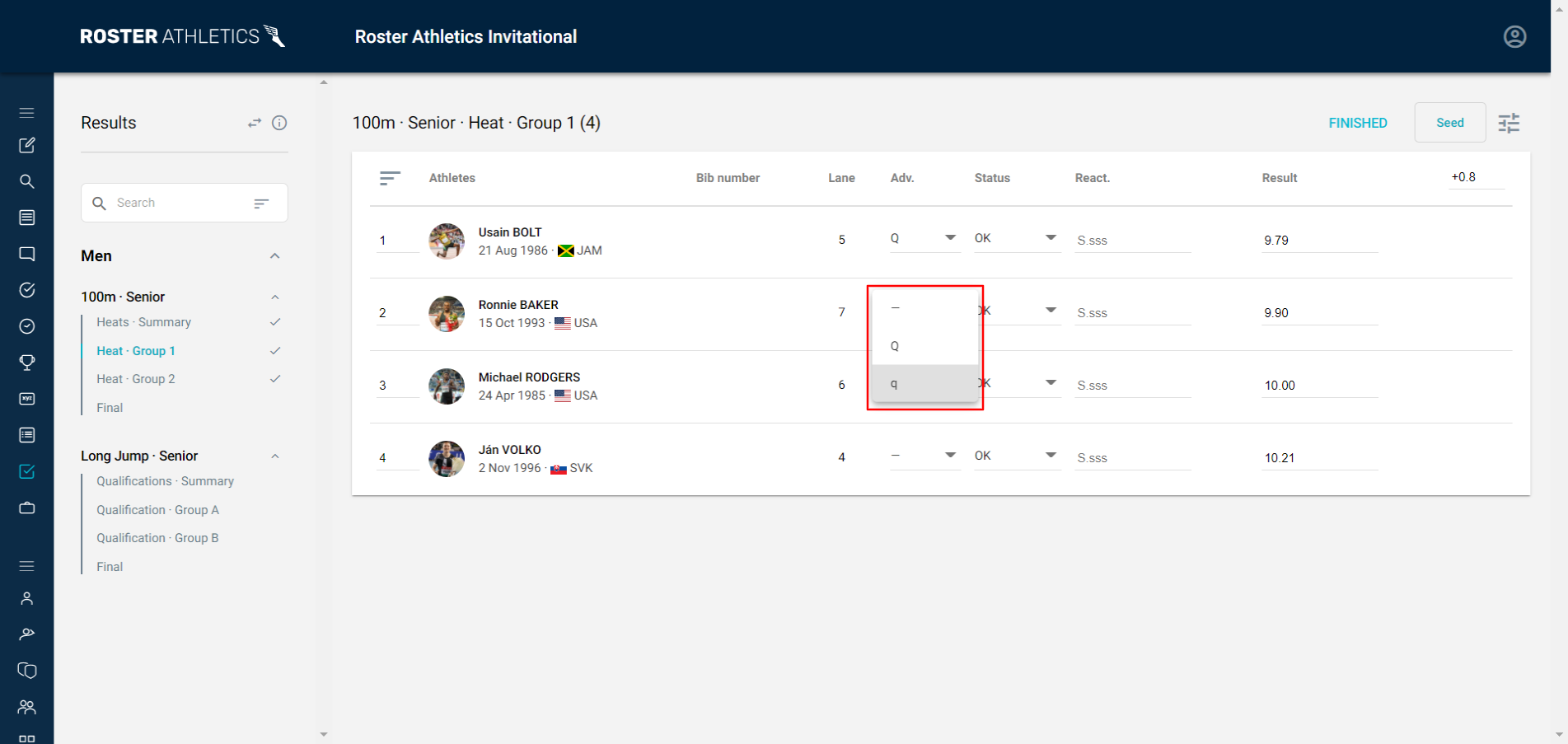Select the trophy results icon in sidebar
This screenshot has height=744, width=1568.
(x=27, y=363)
